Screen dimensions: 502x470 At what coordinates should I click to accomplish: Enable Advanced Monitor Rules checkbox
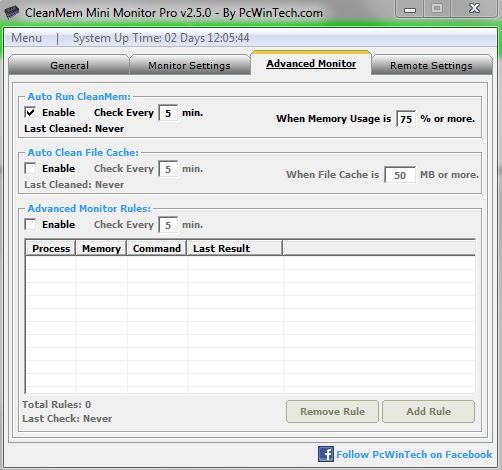30,224
